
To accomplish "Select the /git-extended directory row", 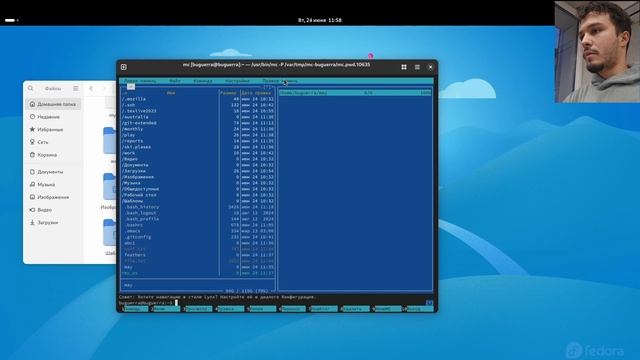I will tap(198, 123).
